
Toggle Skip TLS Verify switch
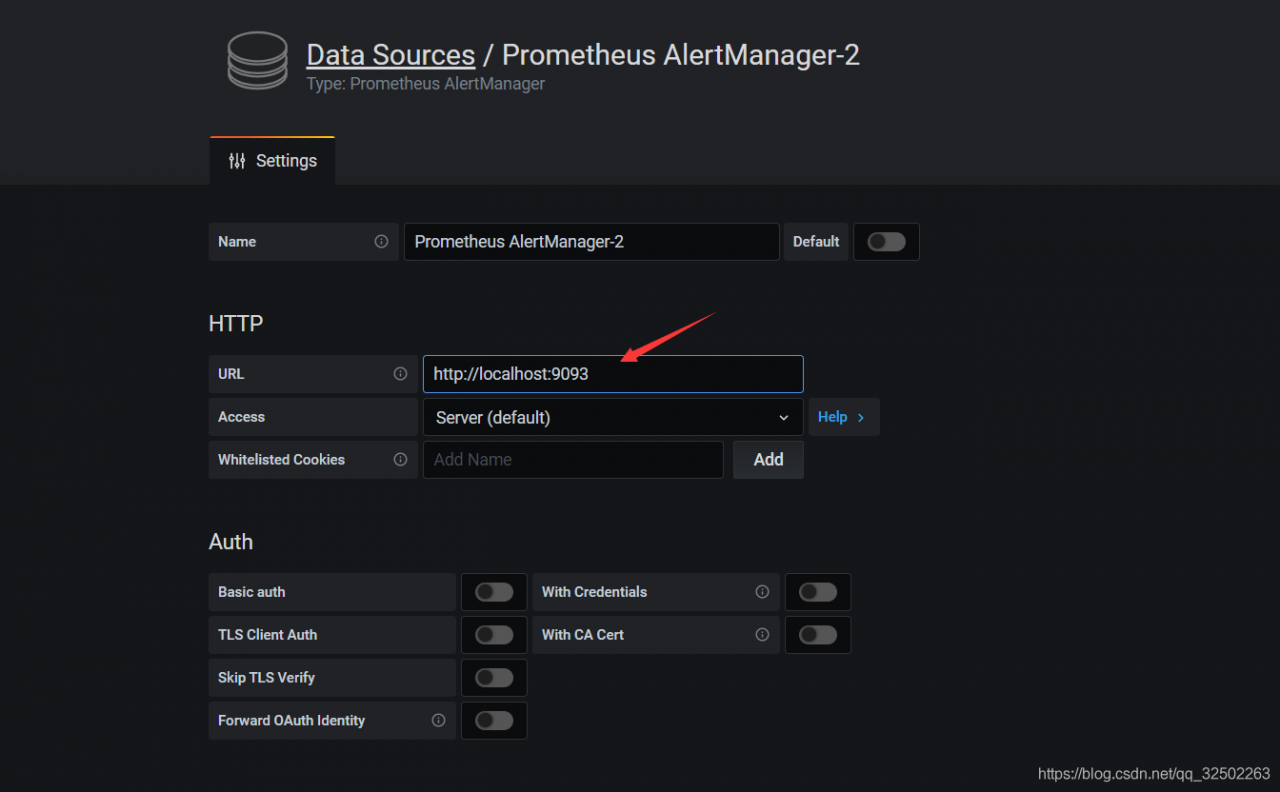(494, 678)
